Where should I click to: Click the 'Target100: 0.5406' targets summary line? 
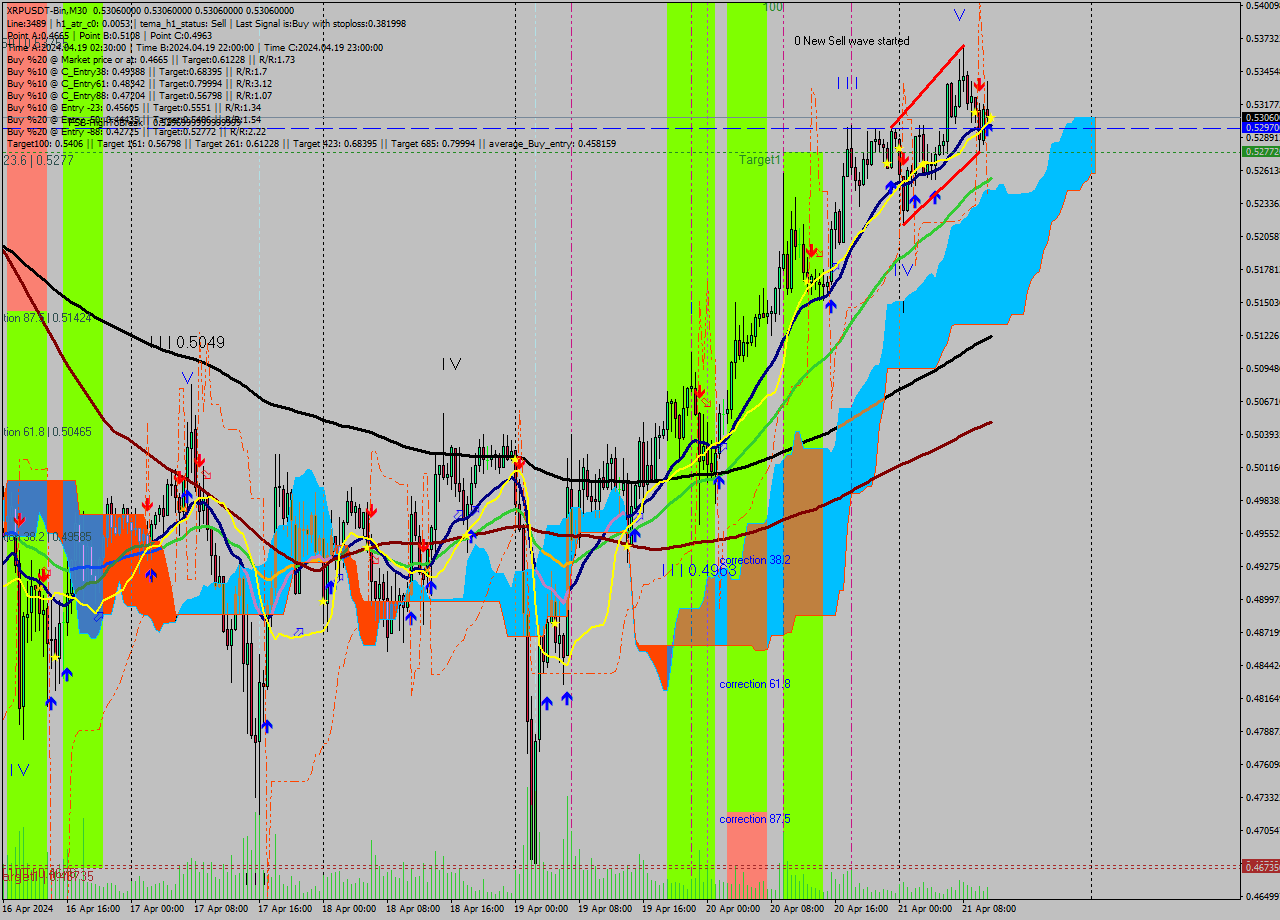311,144
